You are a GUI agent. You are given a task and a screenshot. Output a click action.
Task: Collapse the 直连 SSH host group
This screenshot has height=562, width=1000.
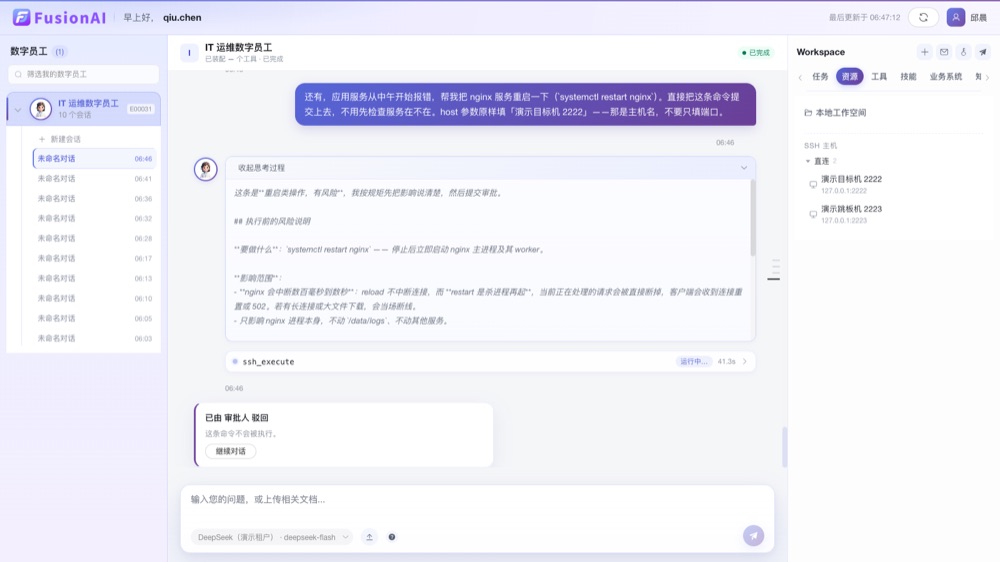click(x=807, y=161)
